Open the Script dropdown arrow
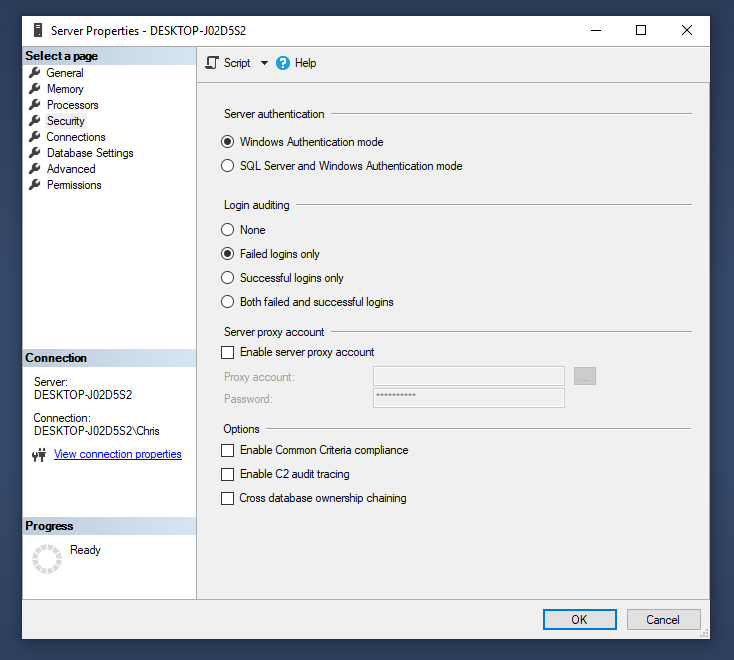Screen dimensions: 734x660 click(x=264, y=63)
